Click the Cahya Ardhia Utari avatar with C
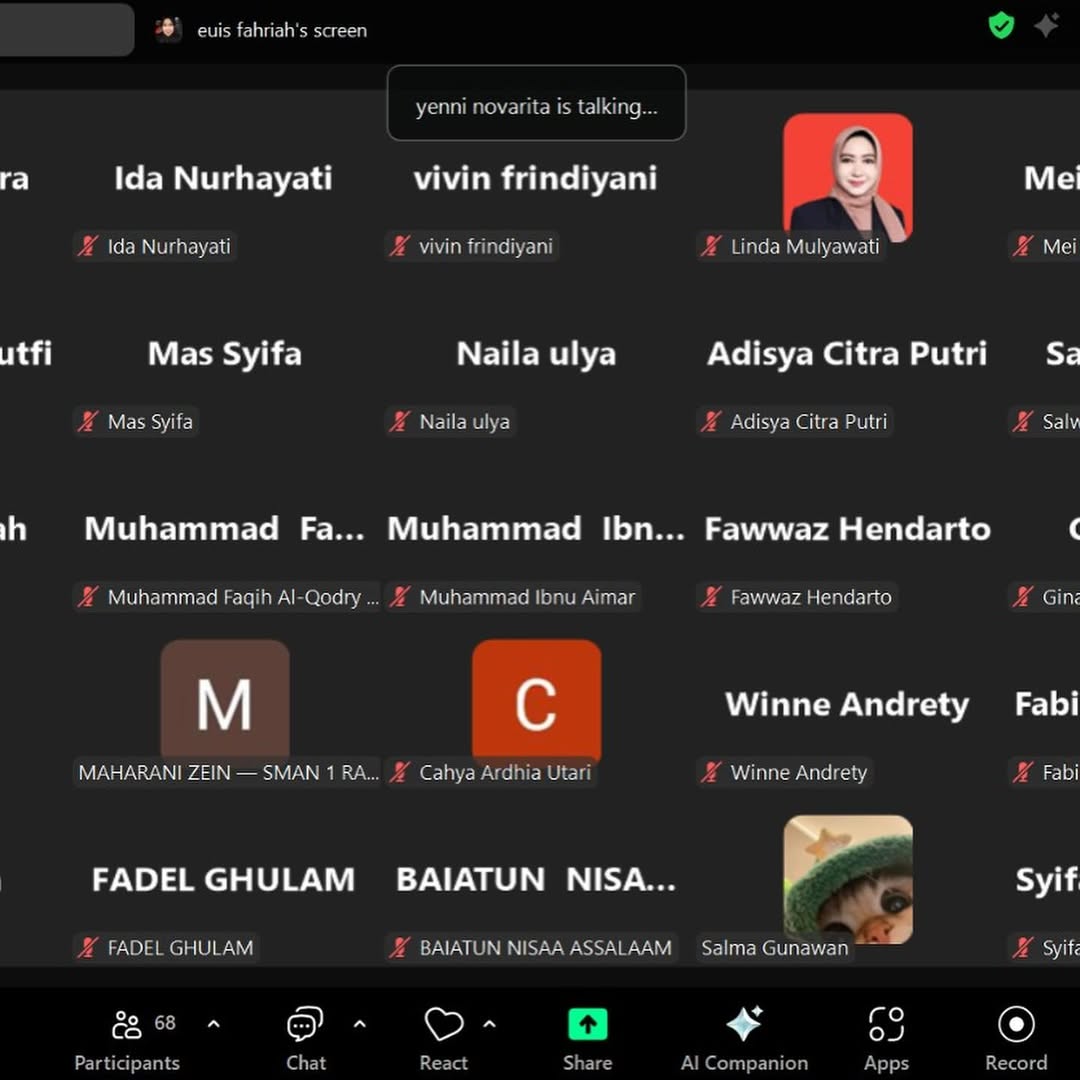Viewport: 1080px width, 1080px height. (x=536, y=702)
